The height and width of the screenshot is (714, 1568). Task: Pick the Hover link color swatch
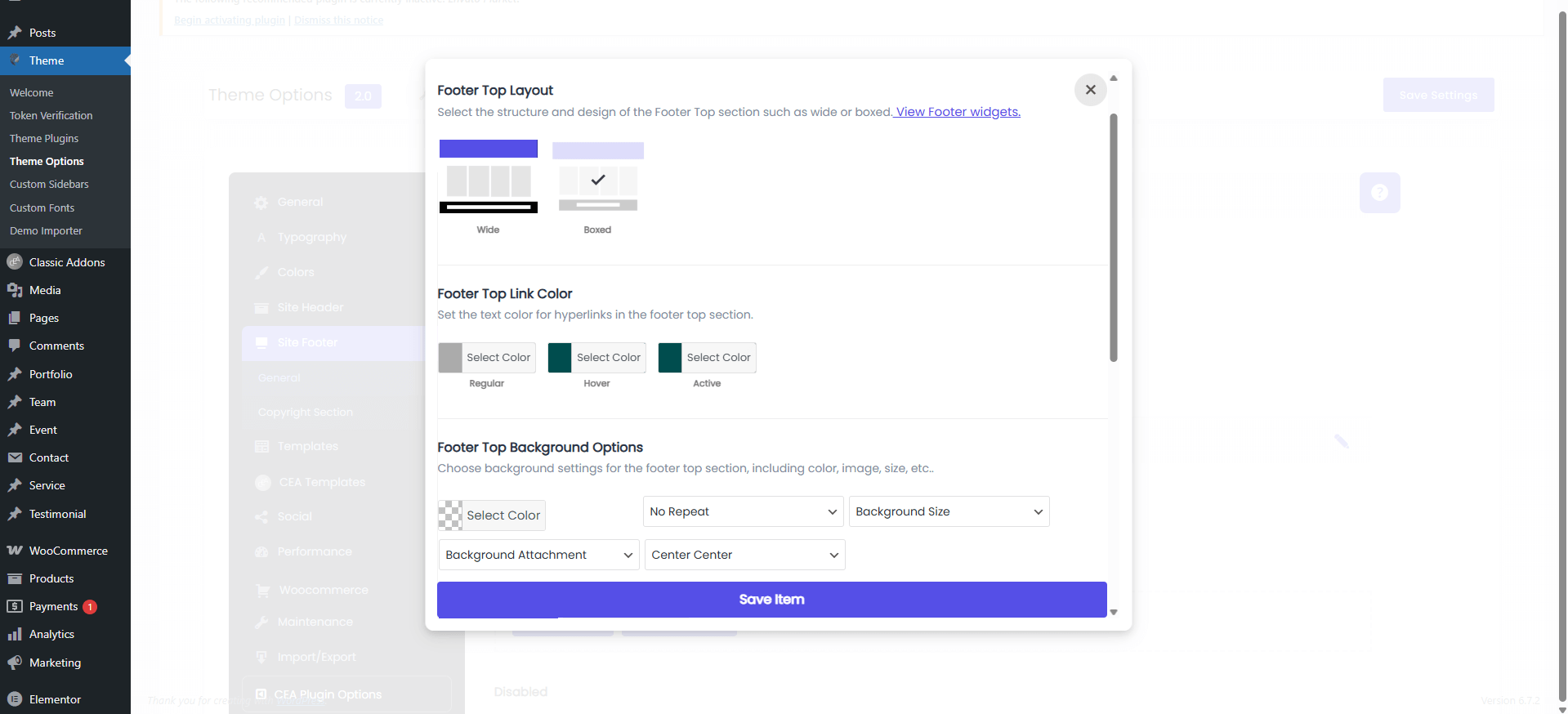tap(560, 358)
